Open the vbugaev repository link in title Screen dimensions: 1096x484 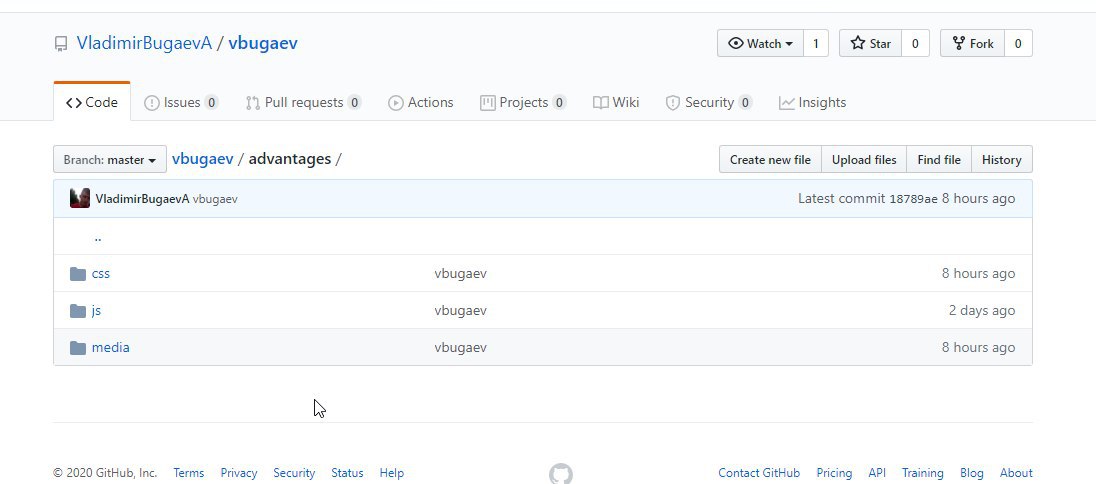point(263,43)
